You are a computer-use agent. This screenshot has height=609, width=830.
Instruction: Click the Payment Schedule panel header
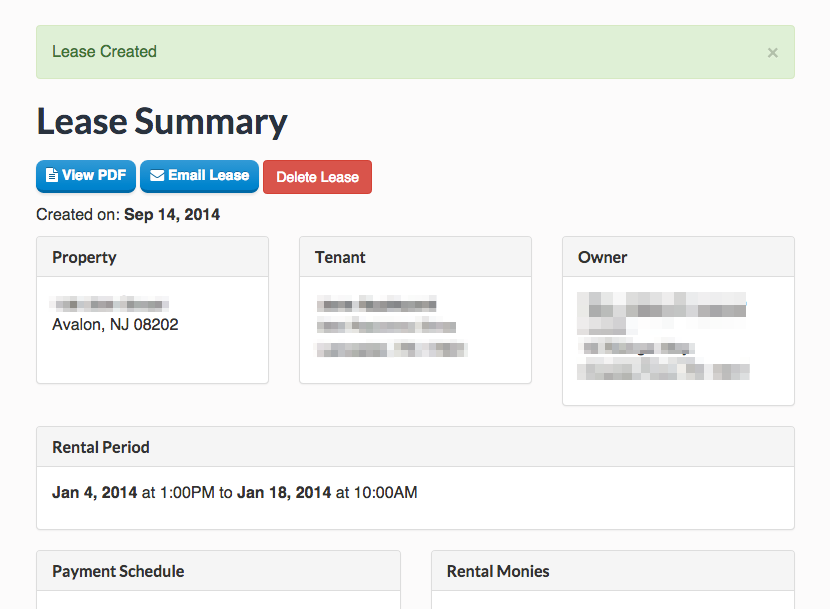coord(218,571)
